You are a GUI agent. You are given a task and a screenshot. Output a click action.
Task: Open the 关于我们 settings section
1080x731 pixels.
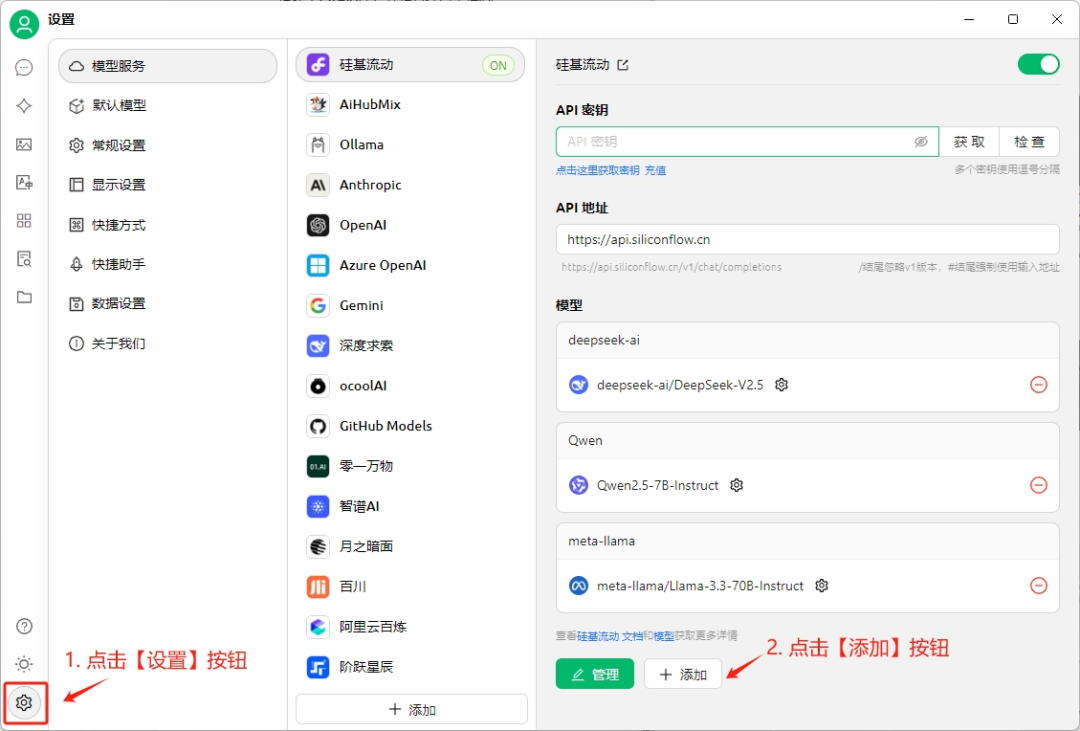[x=168, y=343]
